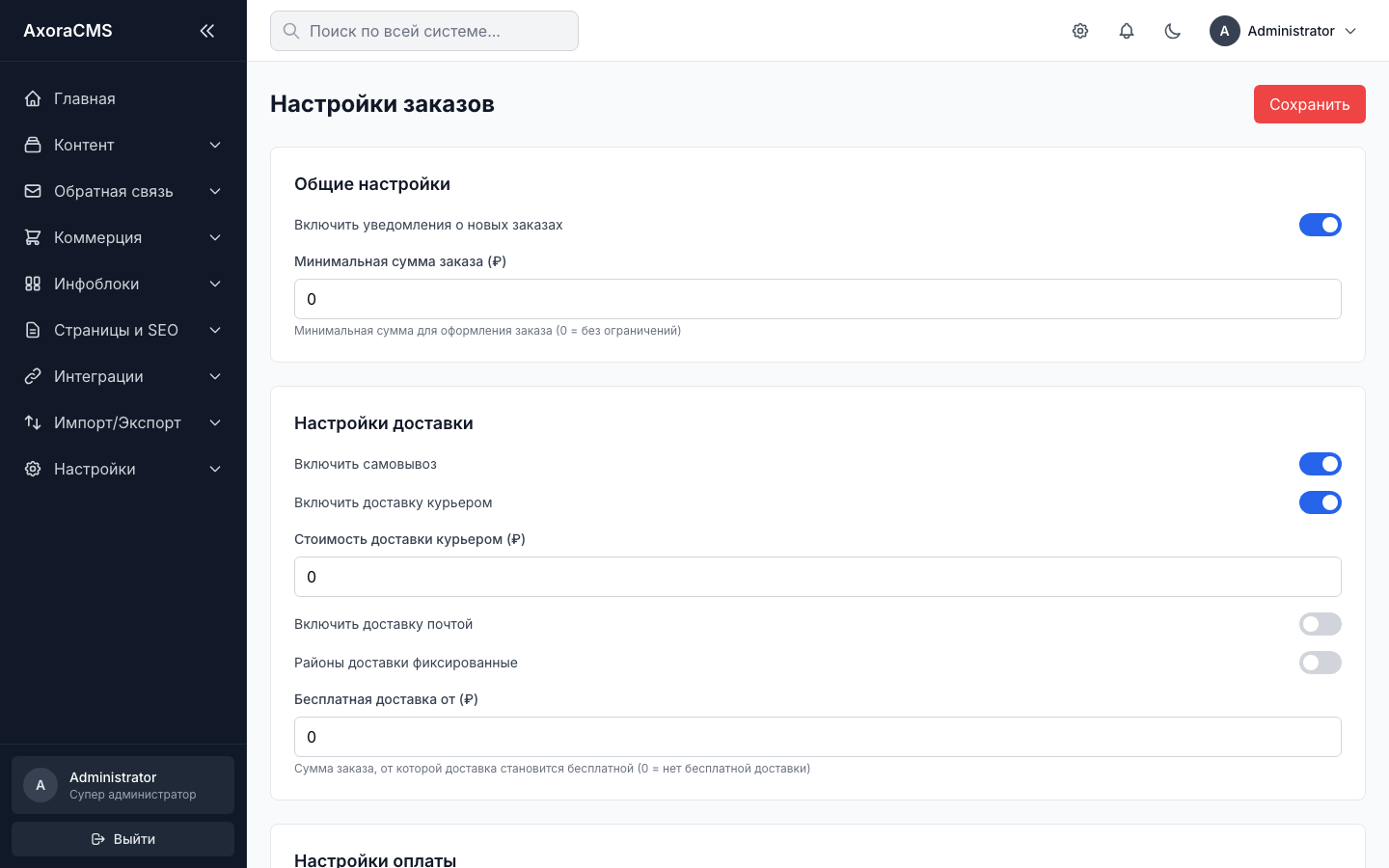
Task: Open Интеграции menu item
Action: click(123, 376)
